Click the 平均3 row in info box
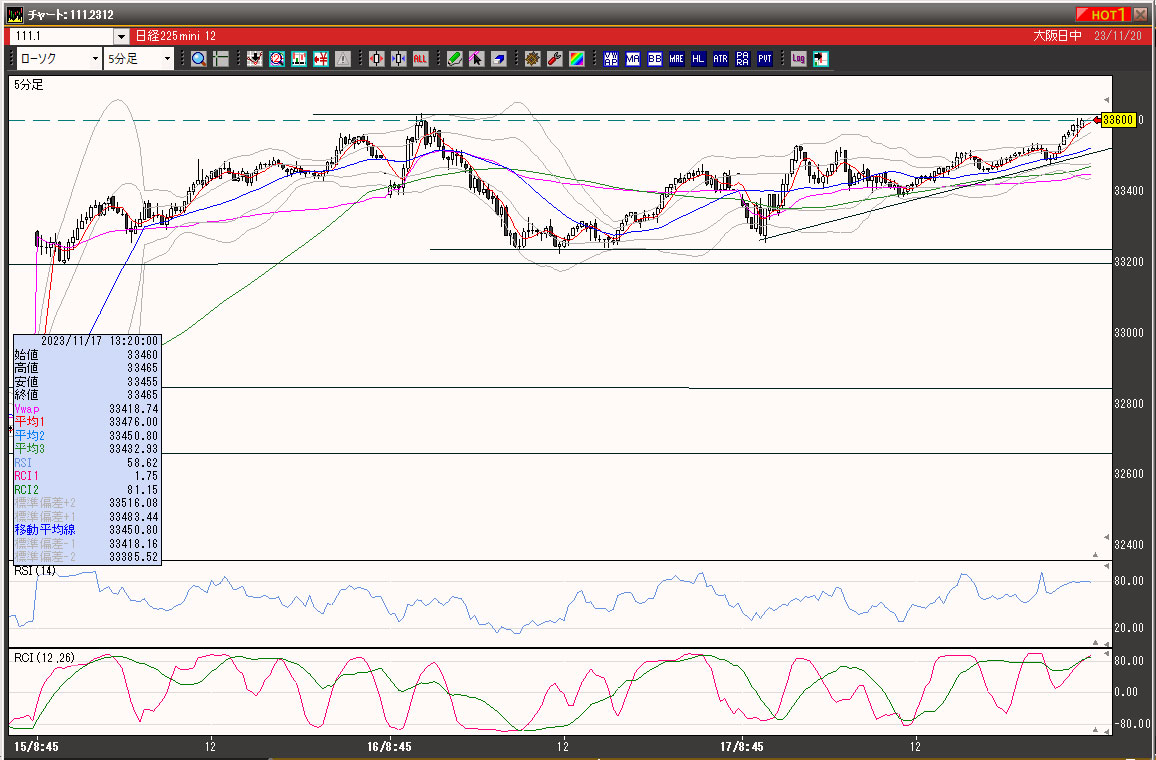Viewport: 1156px width, 760px height. point(86,449)
